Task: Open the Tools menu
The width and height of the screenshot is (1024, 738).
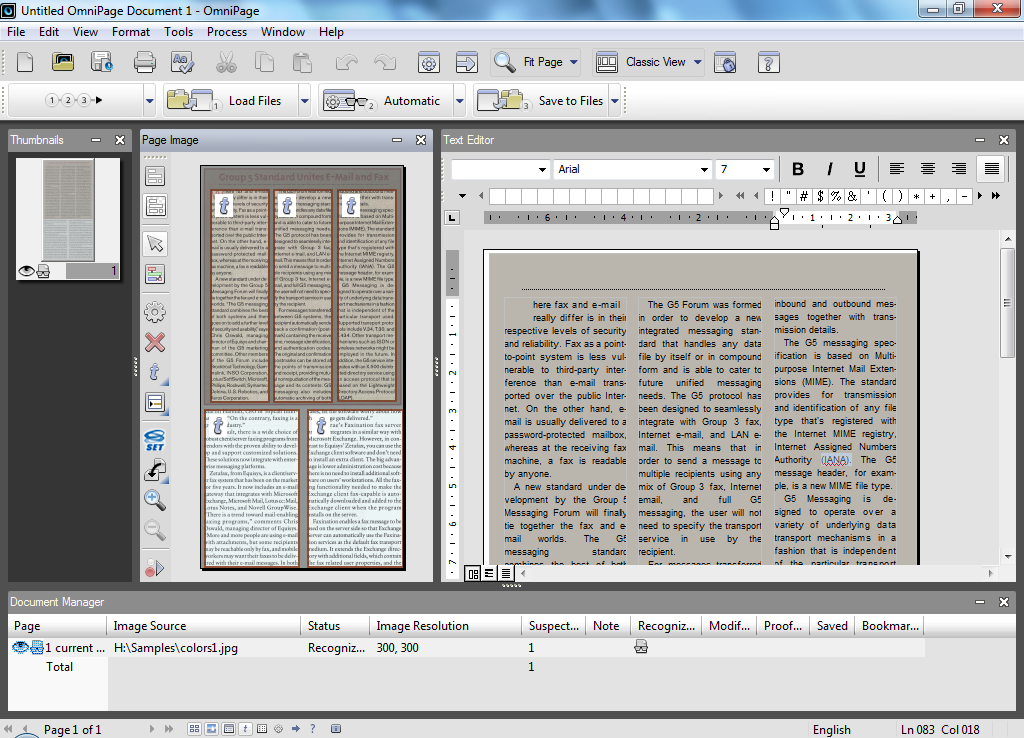Action: pyautogui.click(x=178, y=31)
